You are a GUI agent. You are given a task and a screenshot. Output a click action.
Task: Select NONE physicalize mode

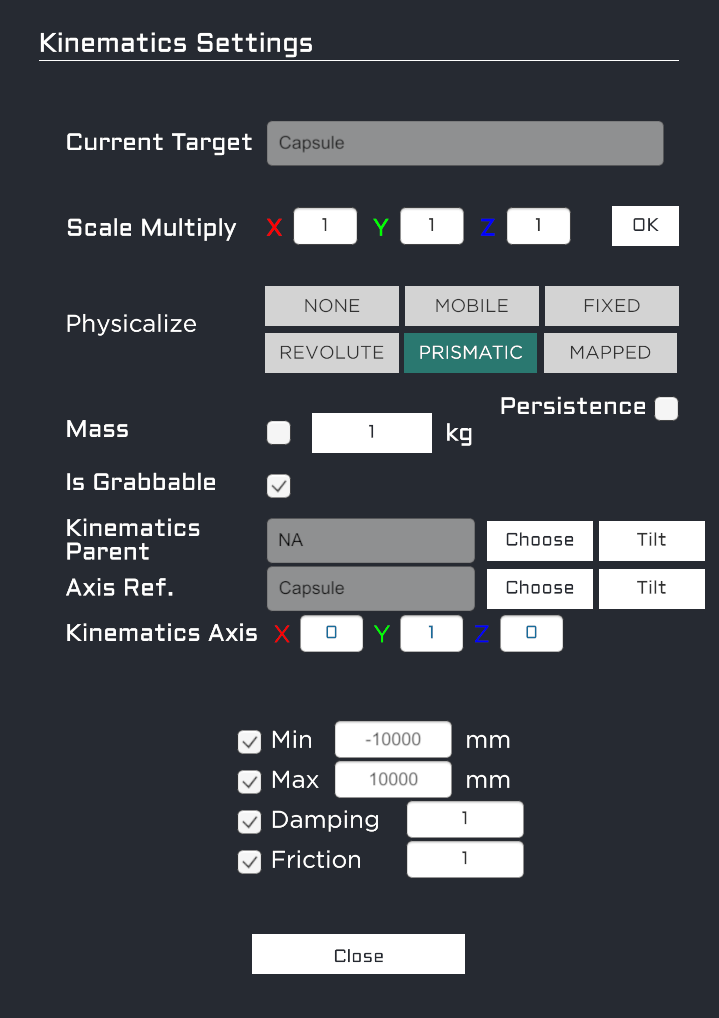click(x=332, y=306)
